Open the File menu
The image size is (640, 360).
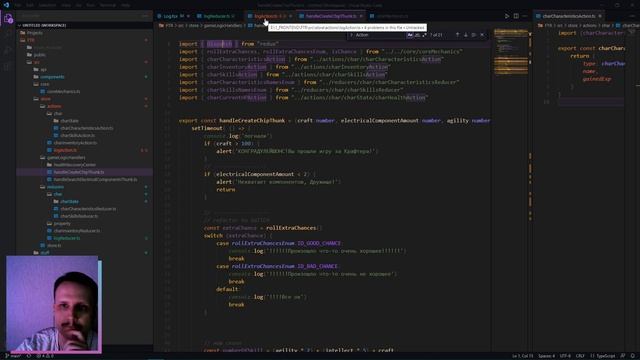(18, 5)
